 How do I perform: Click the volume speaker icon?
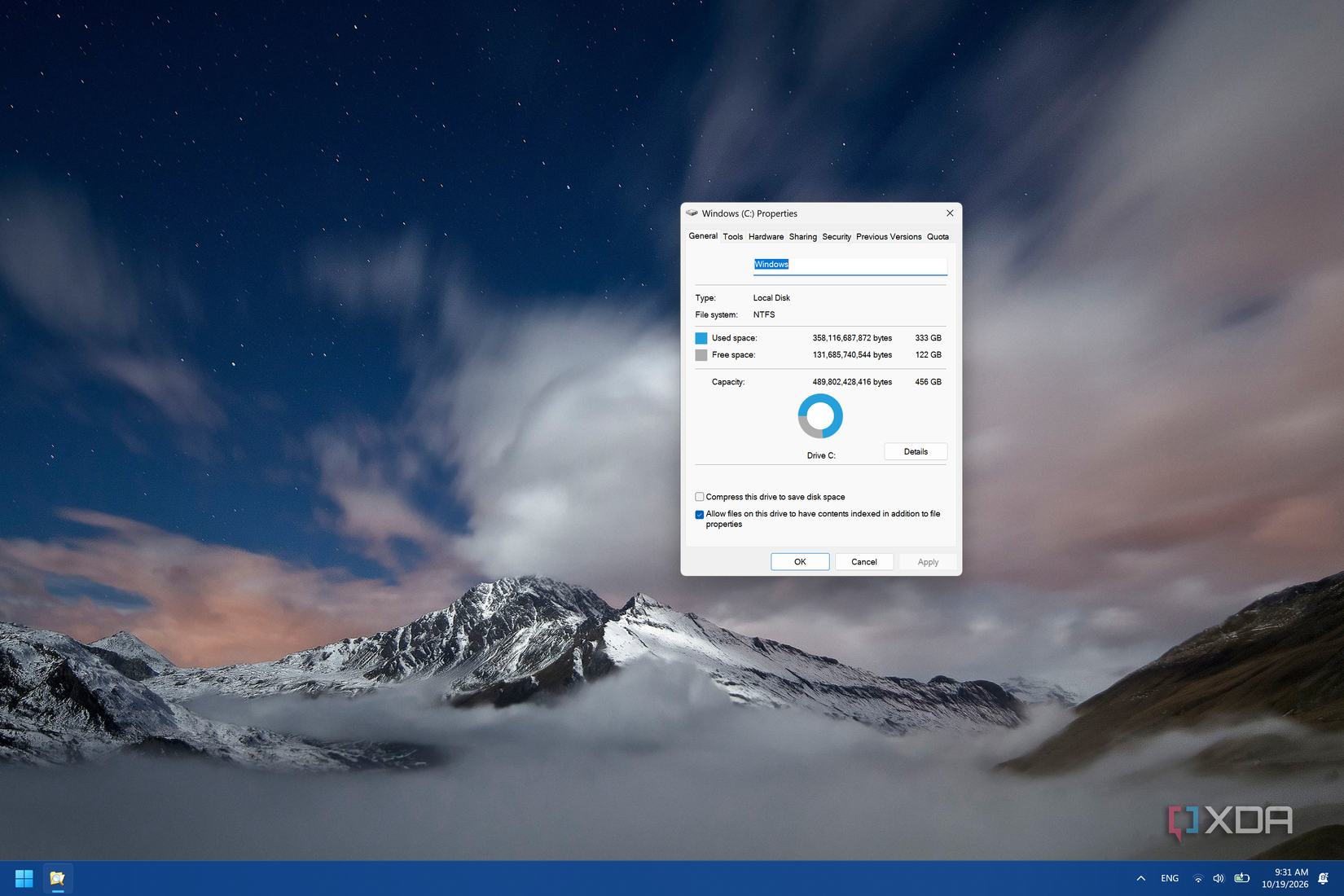click(1219, 878)
